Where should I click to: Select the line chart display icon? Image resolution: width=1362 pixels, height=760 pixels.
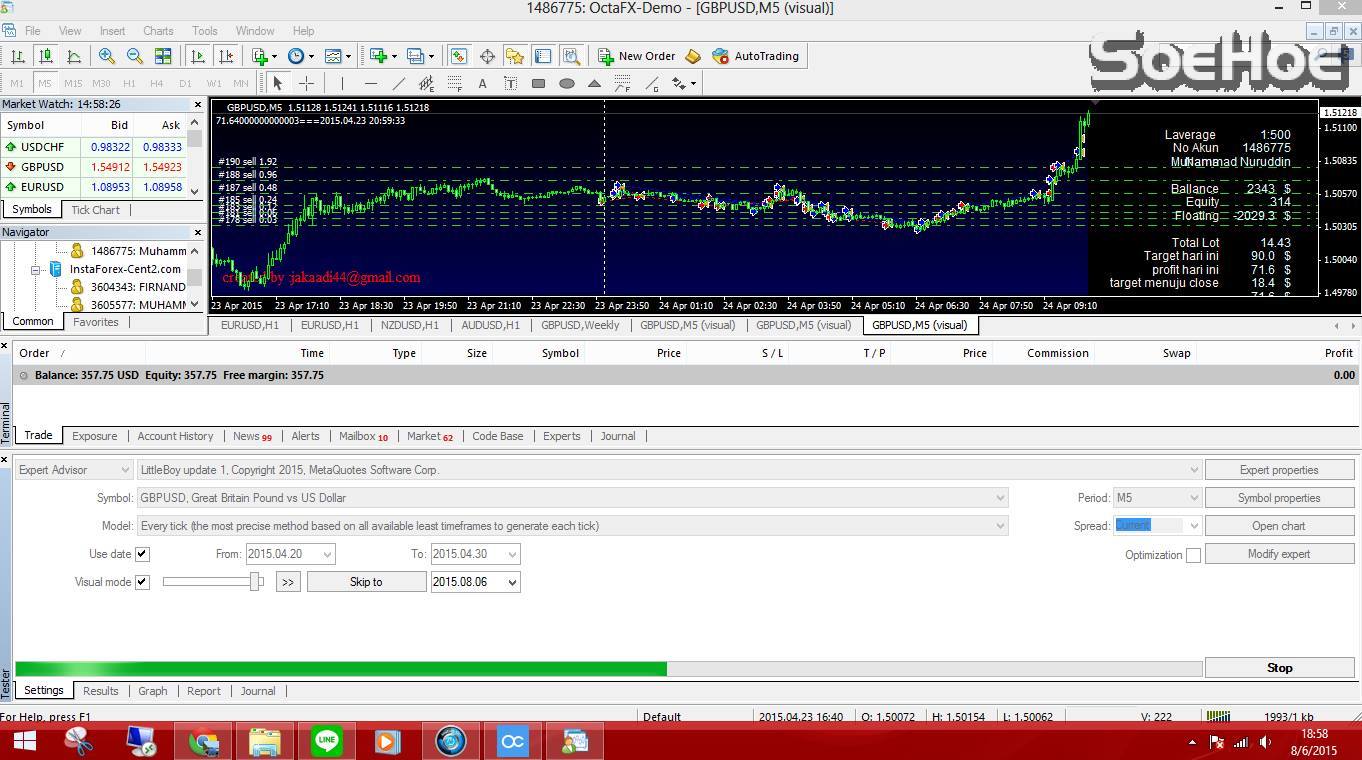click(74, 56)
